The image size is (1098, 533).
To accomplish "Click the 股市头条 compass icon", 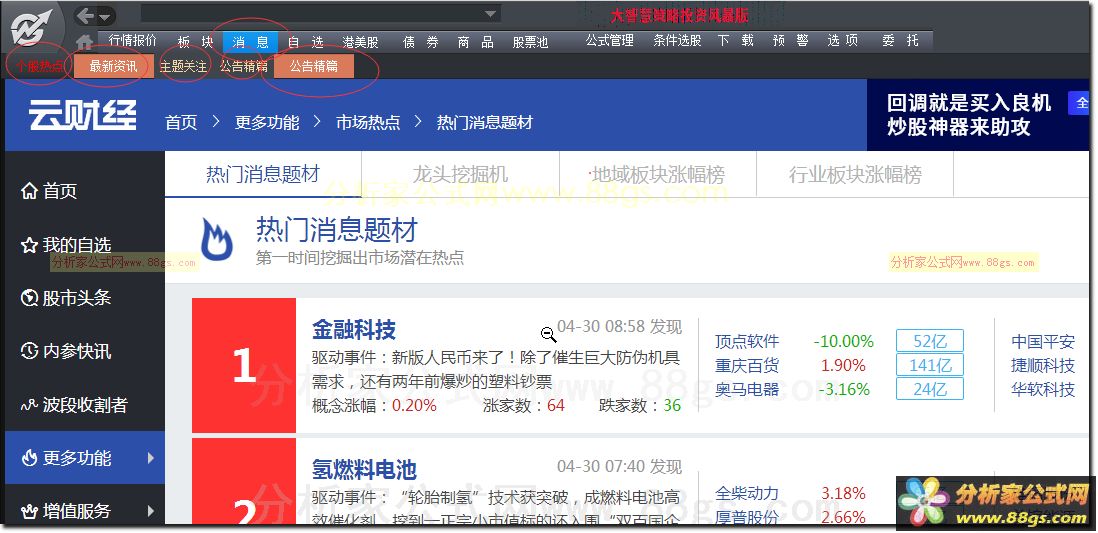I will tap(29, 298).
